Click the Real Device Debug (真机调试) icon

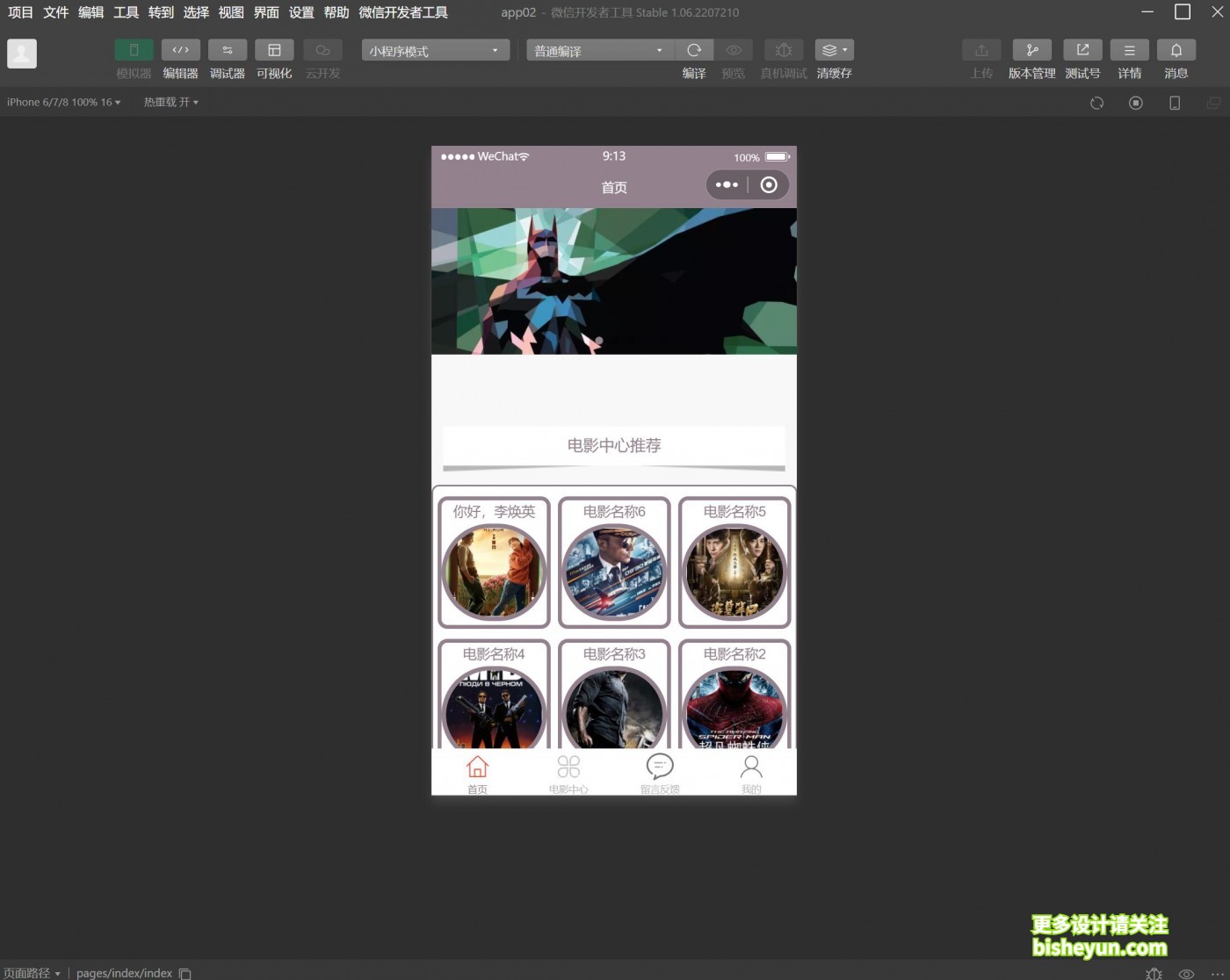pyautogui.click(x=784, y=50)
